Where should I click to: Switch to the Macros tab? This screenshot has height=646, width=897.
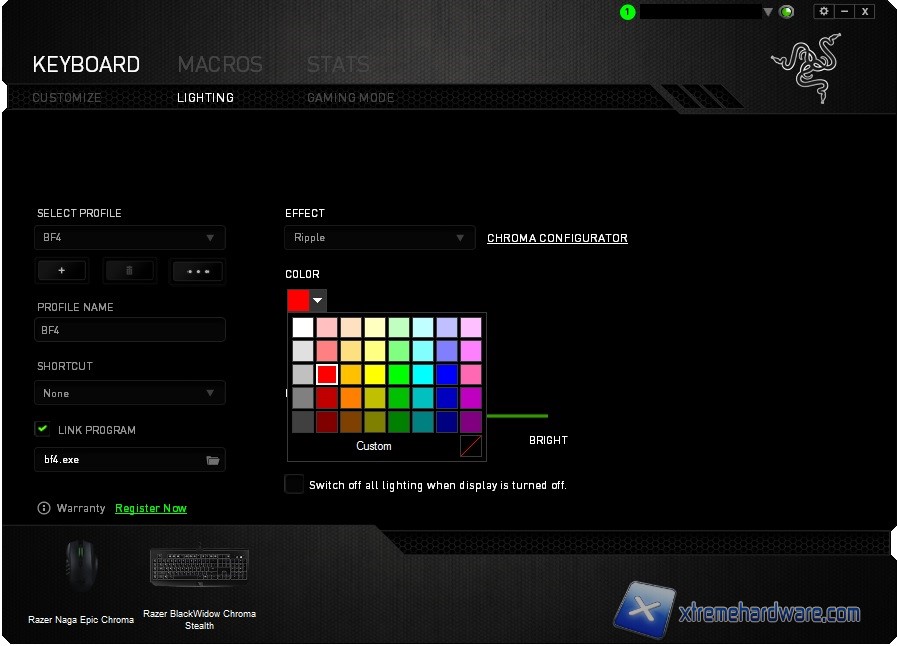coord(219,65)
